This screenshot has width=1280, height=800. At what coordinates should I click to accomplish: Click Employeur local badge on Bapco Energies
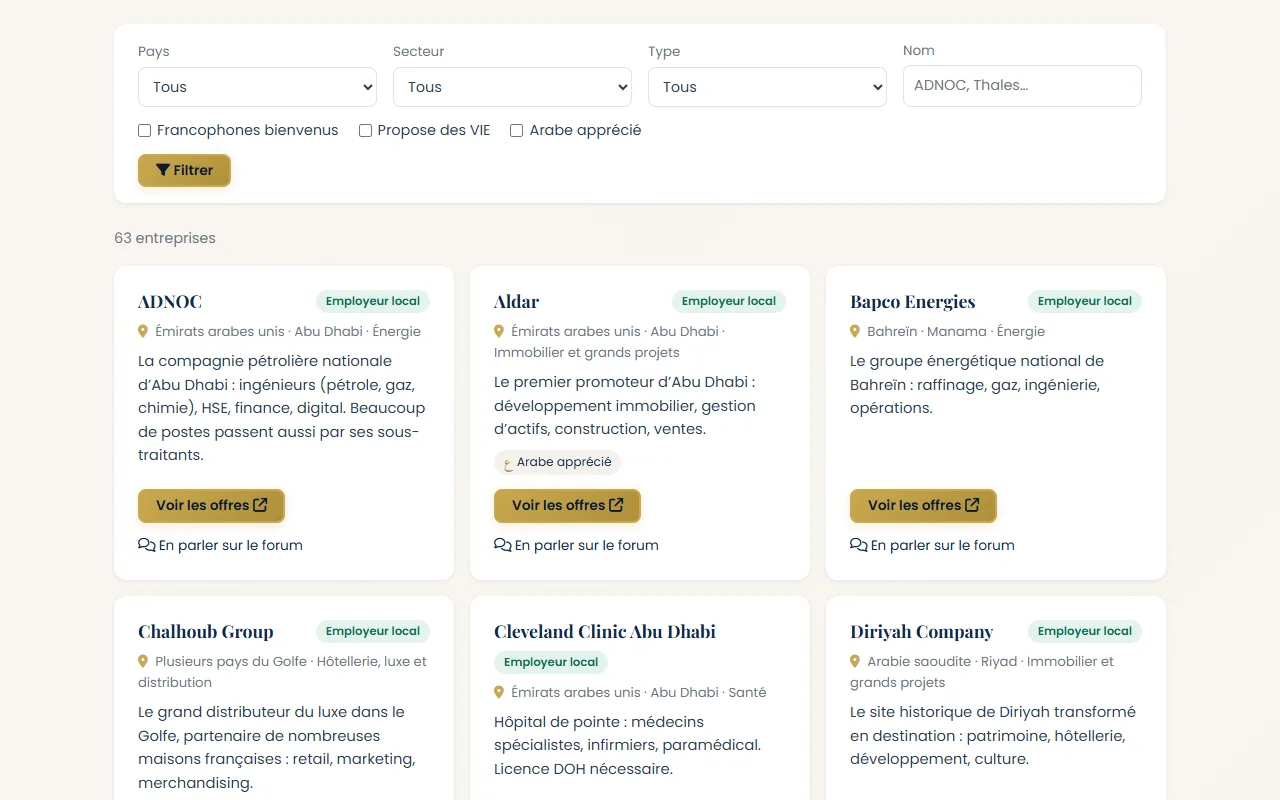pyautogui.click(x=1085, y=301)
